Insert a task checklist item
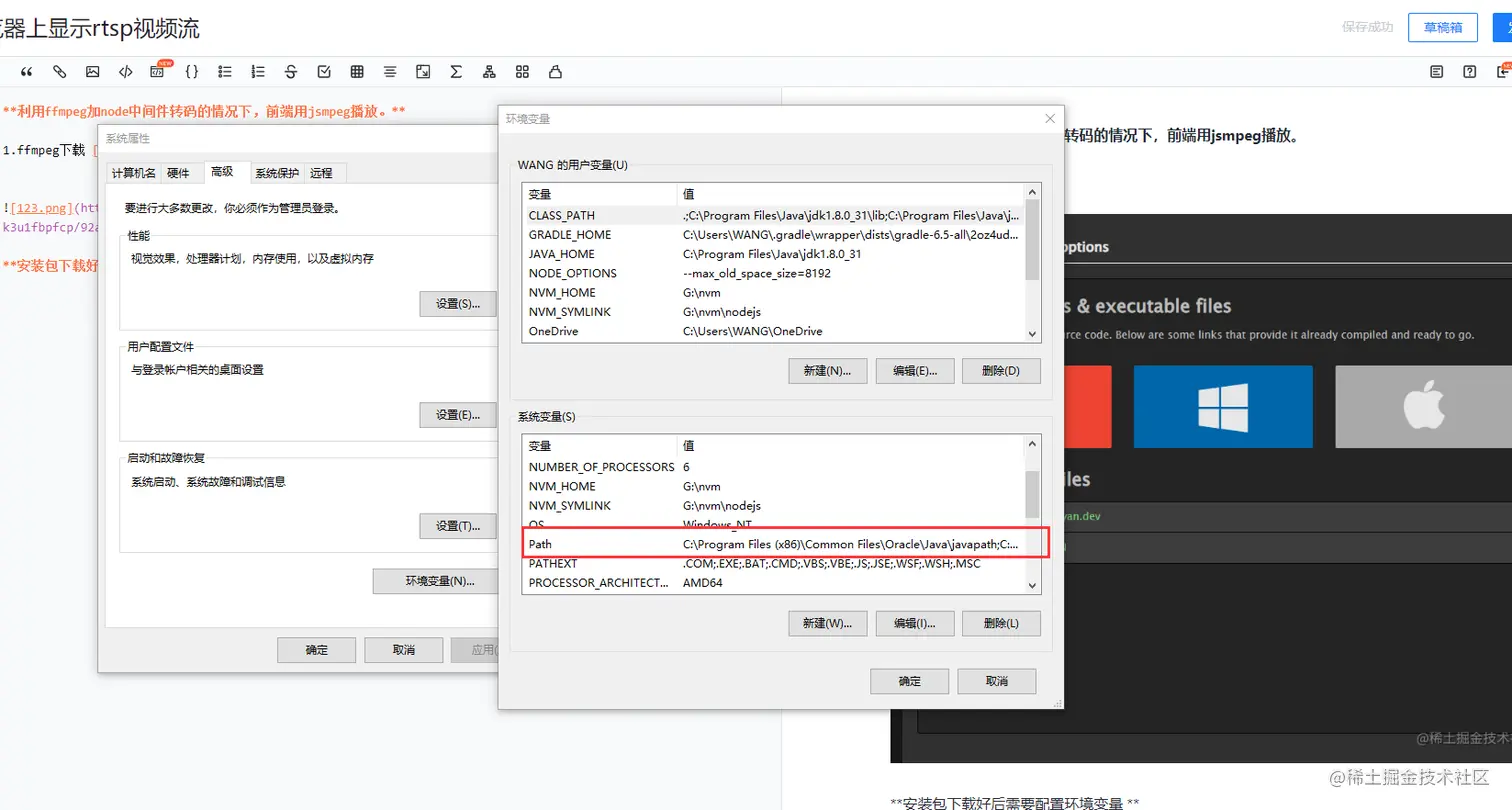Viewport: 1512px width, 810px height. 324,72
